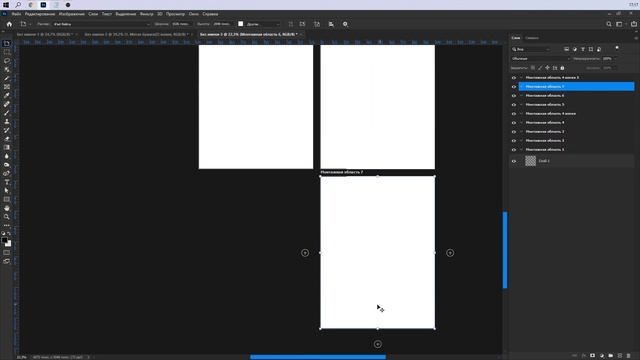
Task: Expand Монтажная область 4 копия 3 group
Action: 521,78
